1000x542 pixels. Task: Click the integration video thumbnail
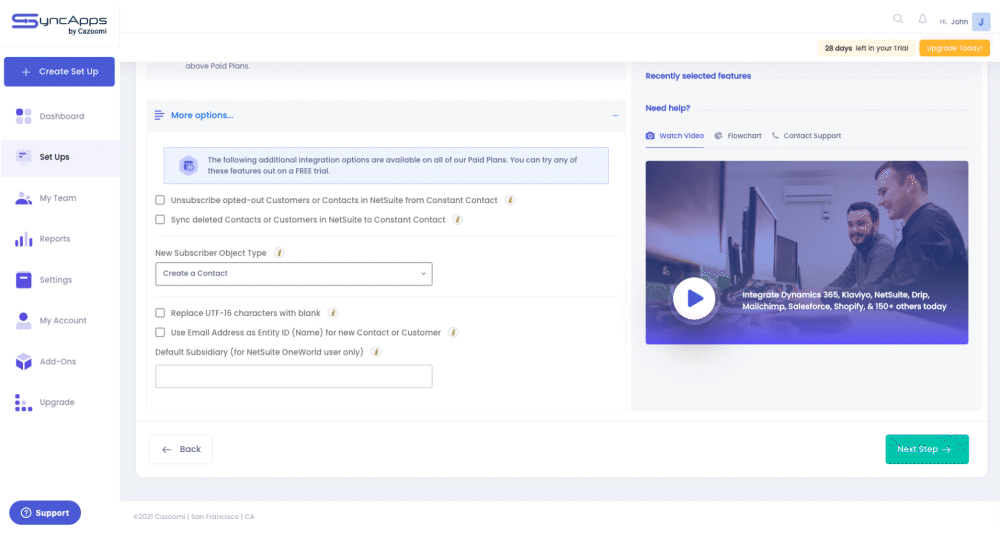pyautogui.click(x=807, y=253)
